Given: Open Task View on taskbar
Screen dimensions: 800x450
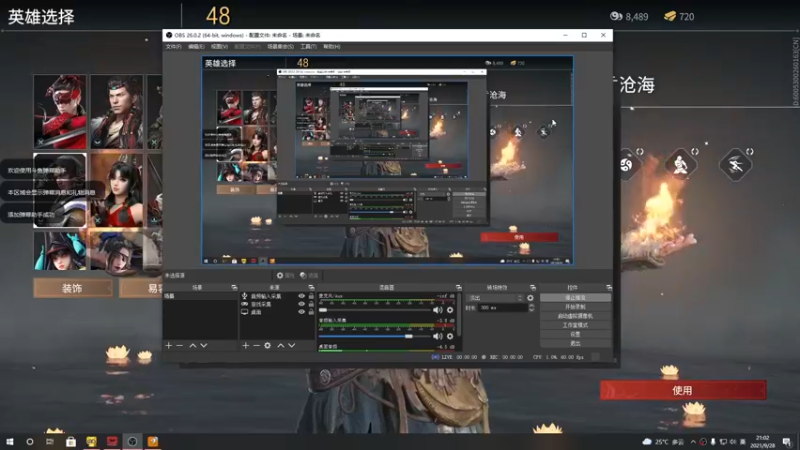Looking at the screenshot, I should (50, 441).
